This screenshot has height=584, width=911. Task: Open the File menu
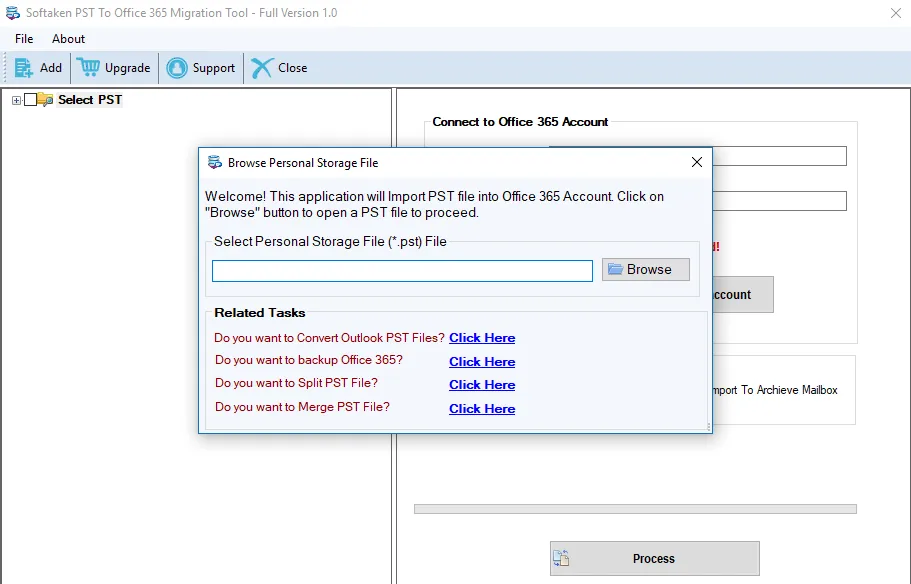coord(24,39)
